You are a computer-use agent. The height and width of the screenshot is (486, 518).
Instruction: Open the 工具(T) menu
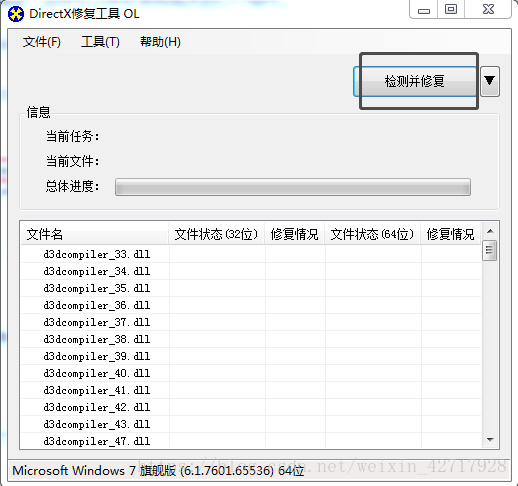click(100, 42)
